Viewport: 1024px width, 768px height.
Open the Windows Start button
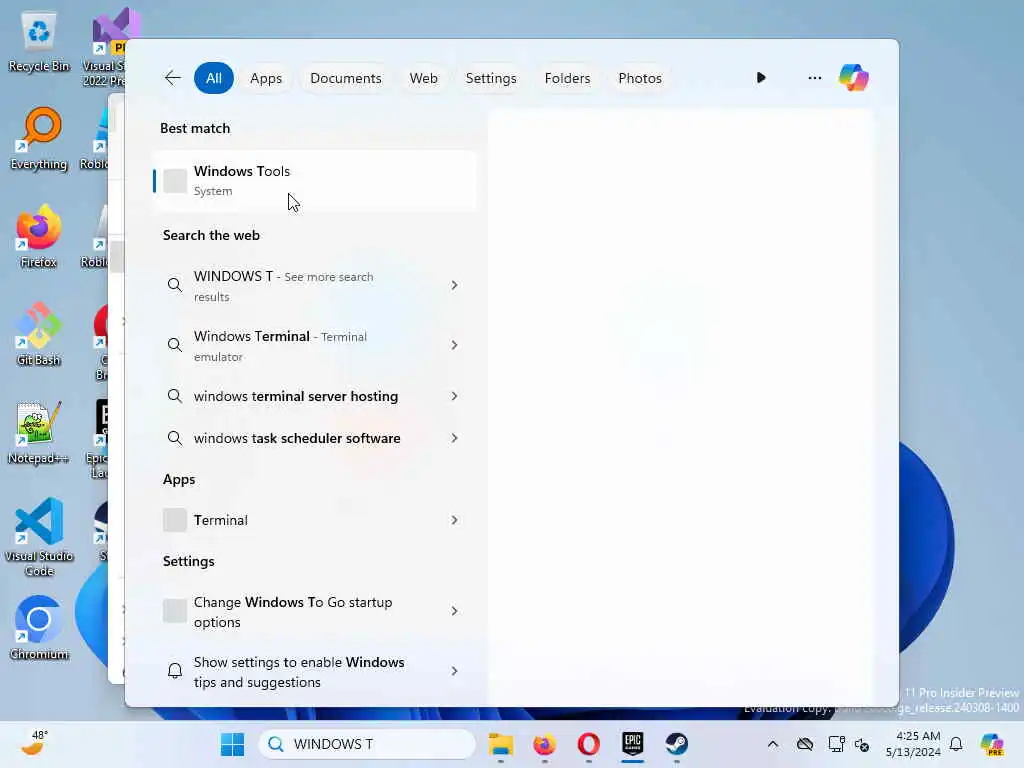coord(232,744)
